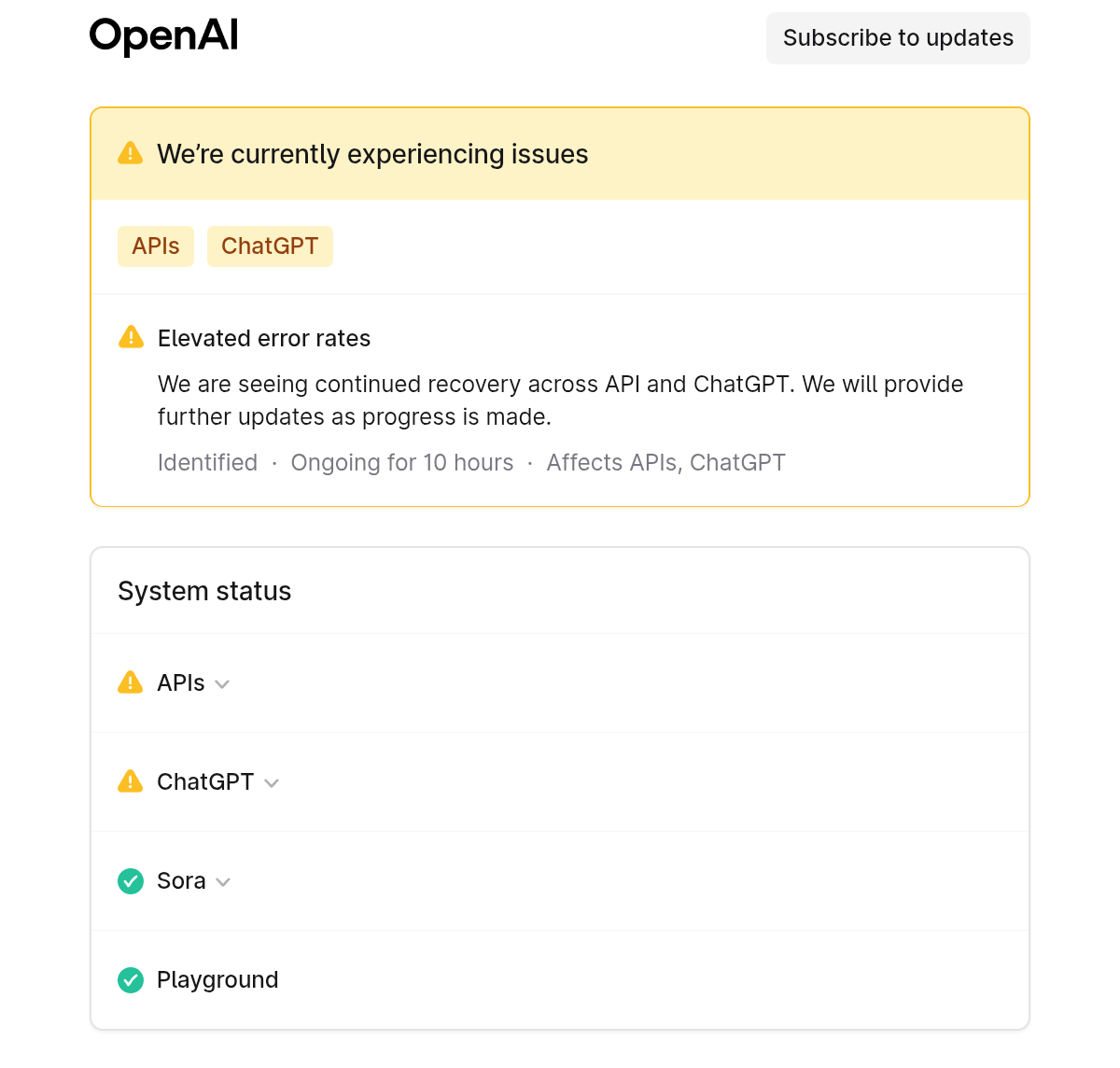Select the APIs tag in issues banner
1120x1068 pixels.
pyautogui.click(x=156, y=246)
